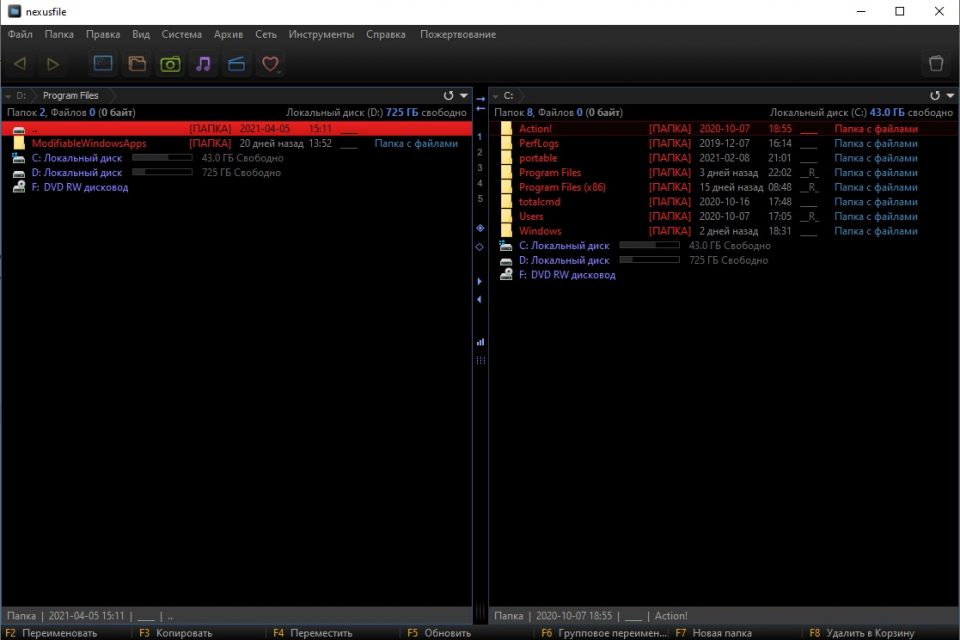Screen dimensions: 960x640
Task: Refresh the left panel with its reload icon
Action: pos(449,96)
